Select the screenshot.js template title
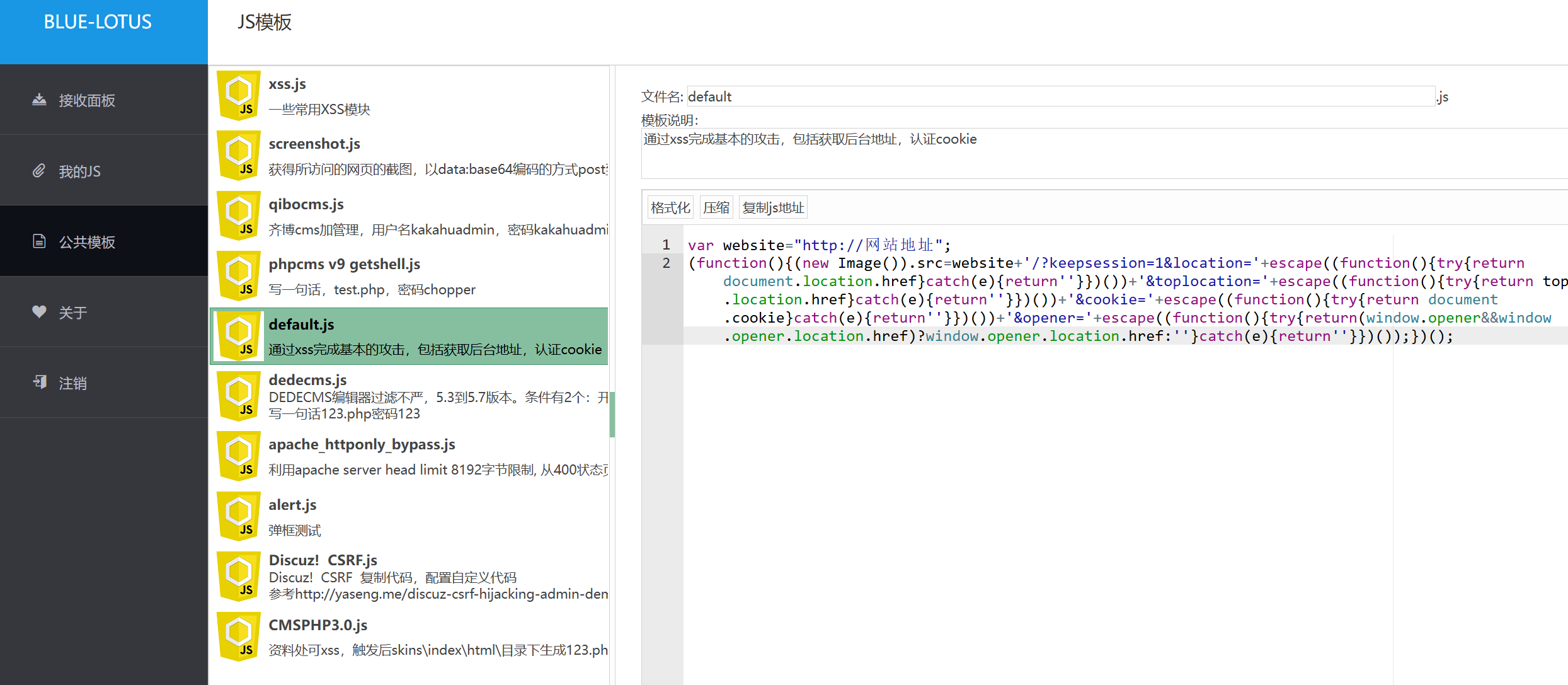 314,144
